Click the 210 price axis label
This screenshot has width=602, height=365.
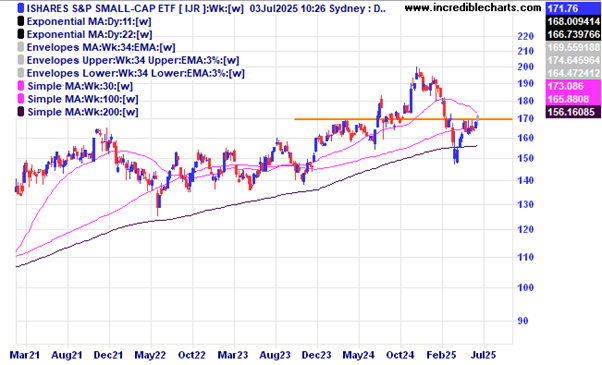[526, 51]
